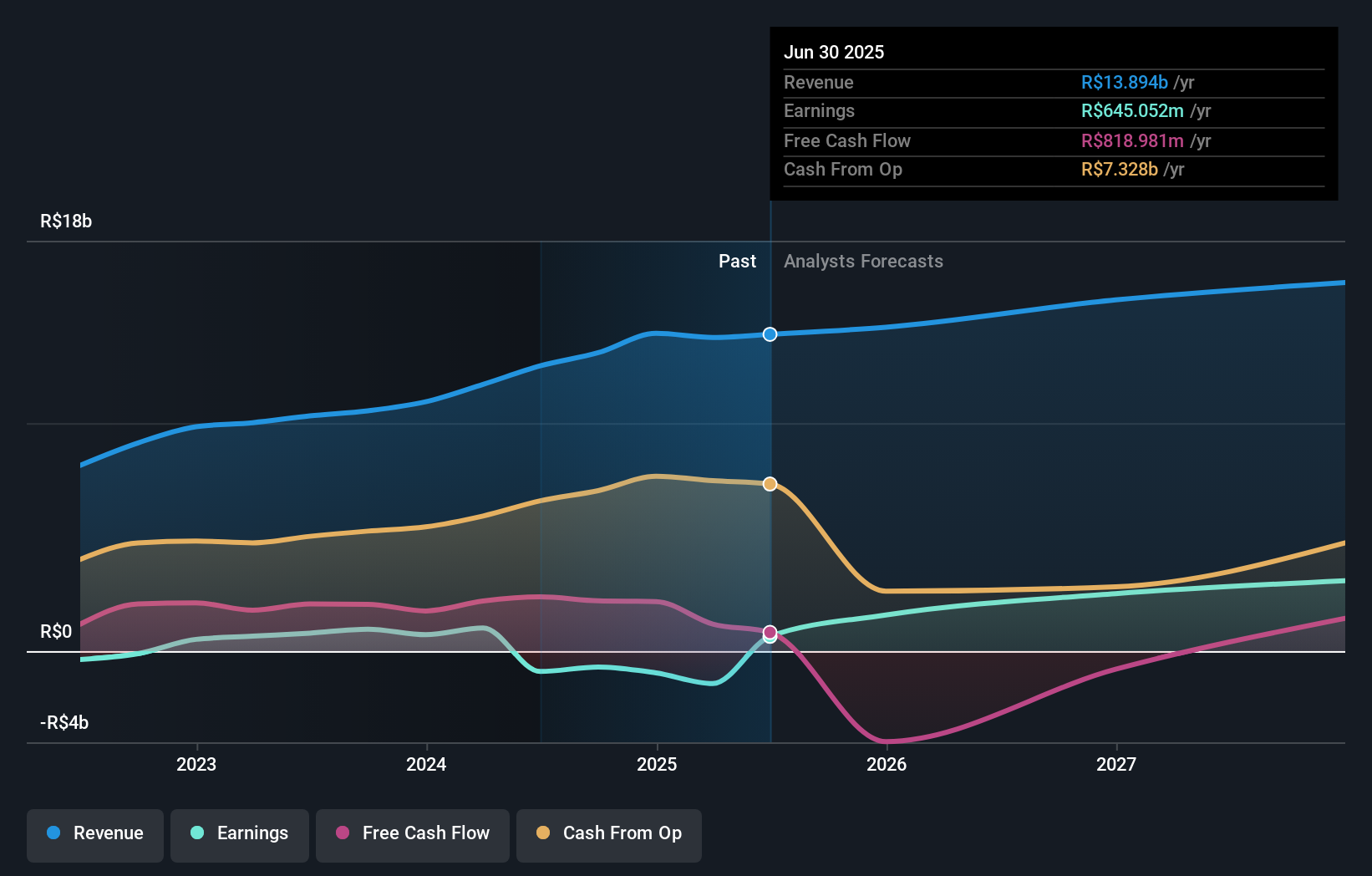The height and width of the screenshot is (876, 1372).
Task: Toggle Free Cash Flow visibility in the legend
Action: [x=413, y=833]
